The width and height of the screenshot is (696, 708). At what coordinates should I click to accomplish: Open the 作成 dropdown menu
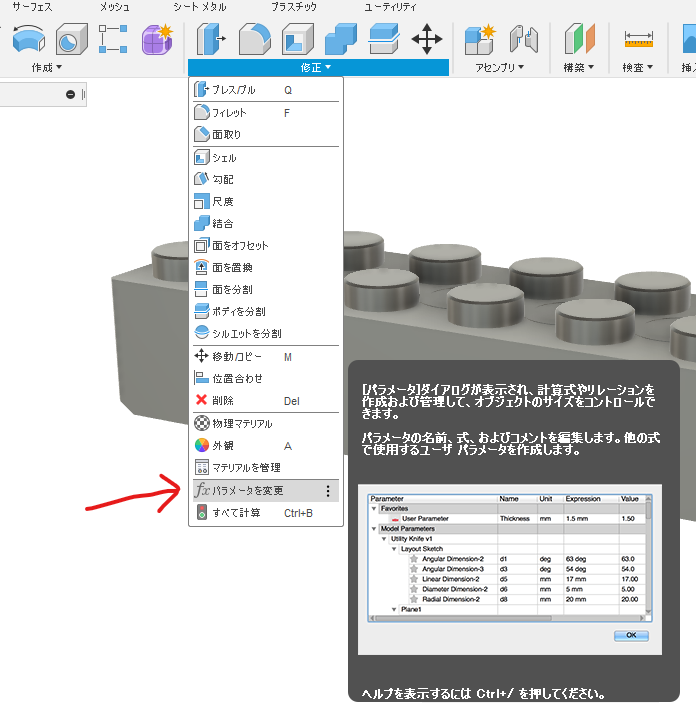46,68
